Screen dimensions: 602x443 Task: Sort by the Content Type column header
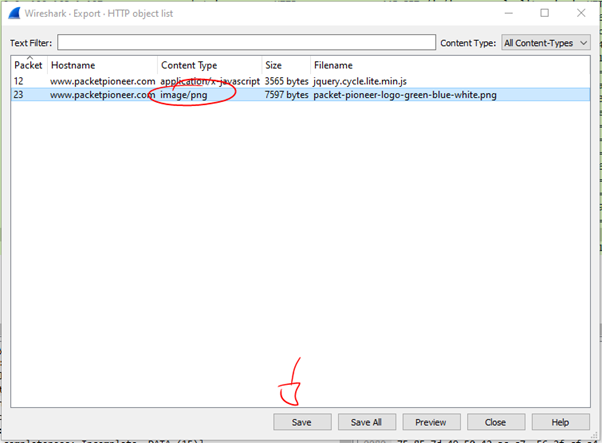point(208,65)
